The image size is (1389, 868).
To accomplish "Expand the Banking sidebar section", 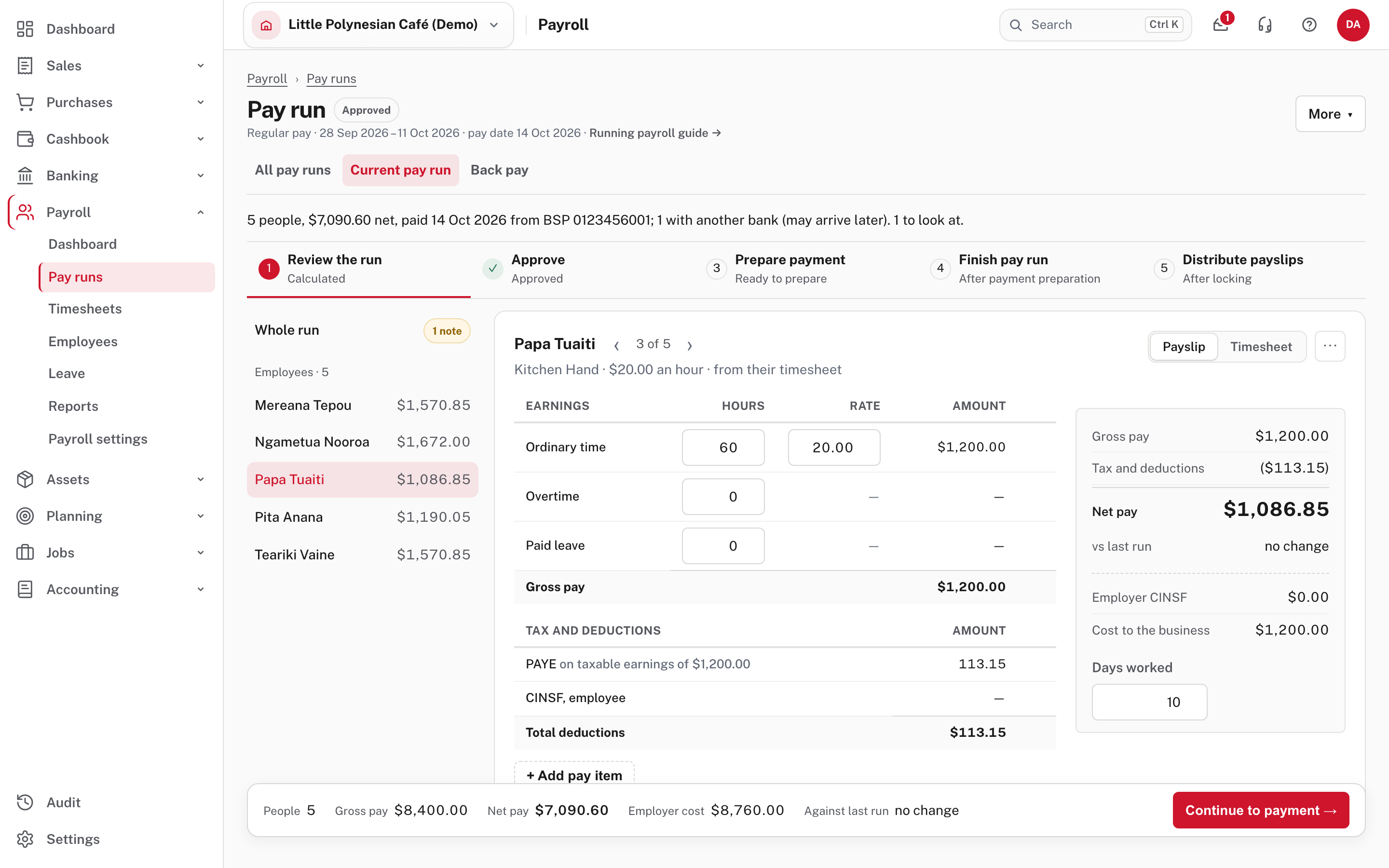I will (x=200, y=176).
